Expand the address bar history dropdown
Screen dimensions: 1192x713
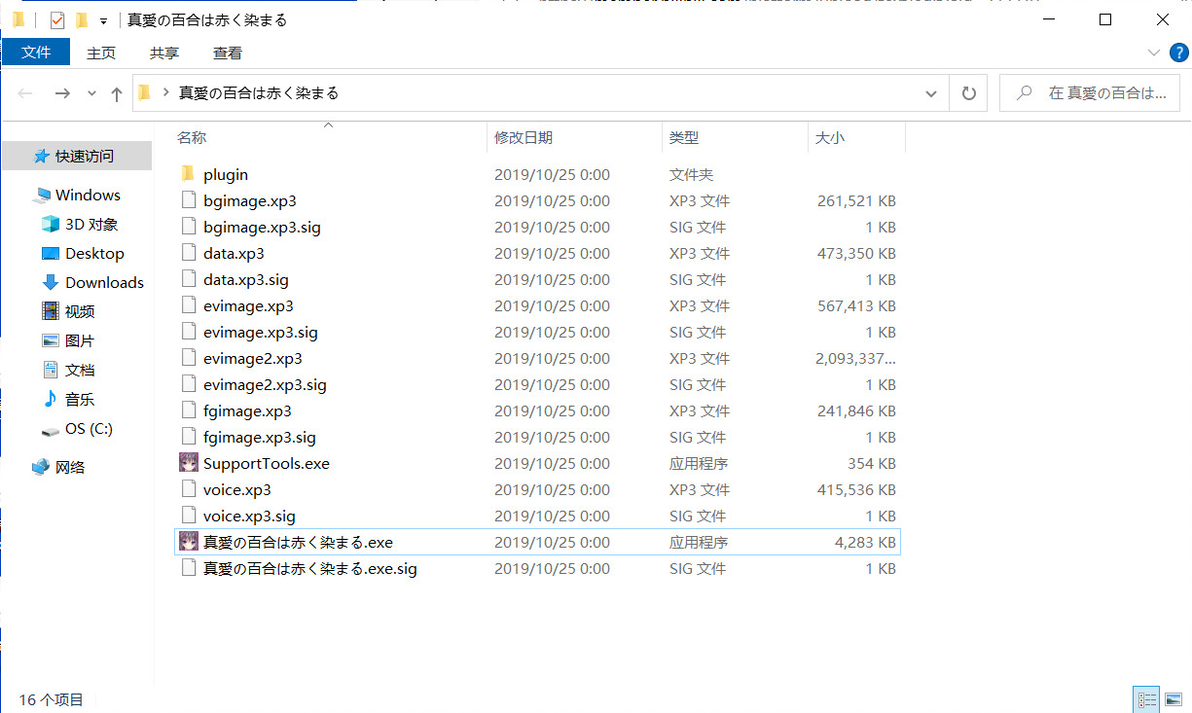pos(930,93)
